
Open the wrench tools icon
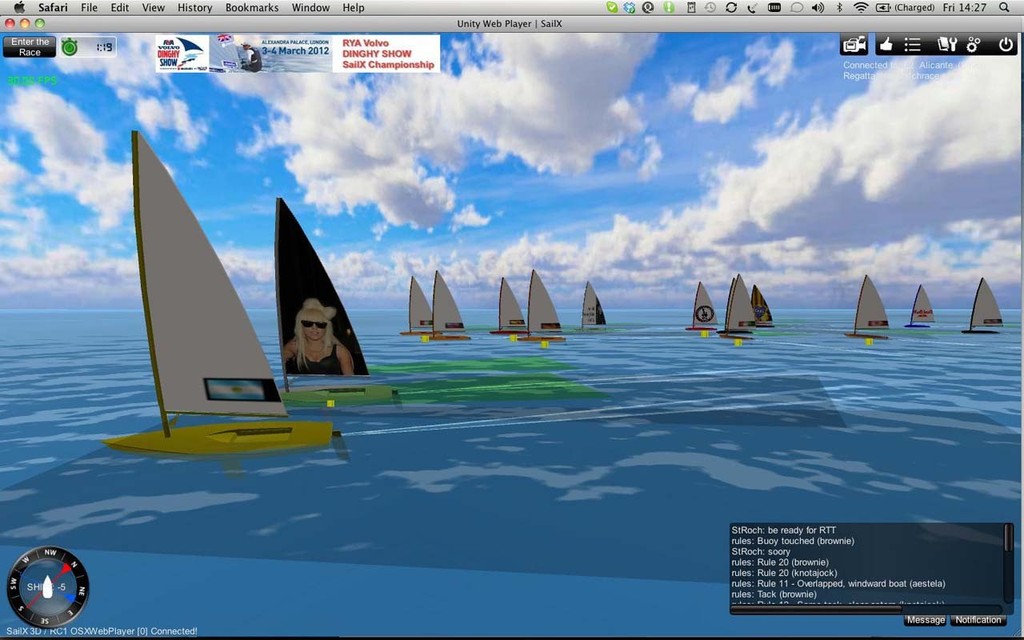pyautogui.click(x=946, y=44)
